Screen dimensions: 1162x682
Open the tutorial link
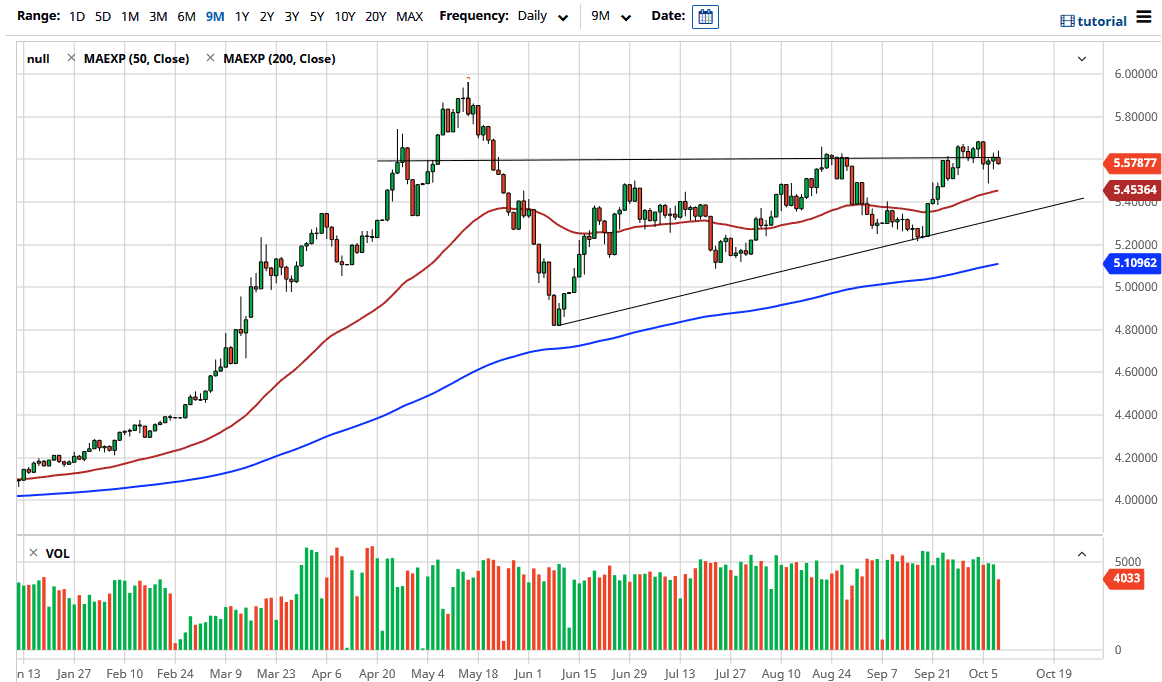coord(1102,21)
